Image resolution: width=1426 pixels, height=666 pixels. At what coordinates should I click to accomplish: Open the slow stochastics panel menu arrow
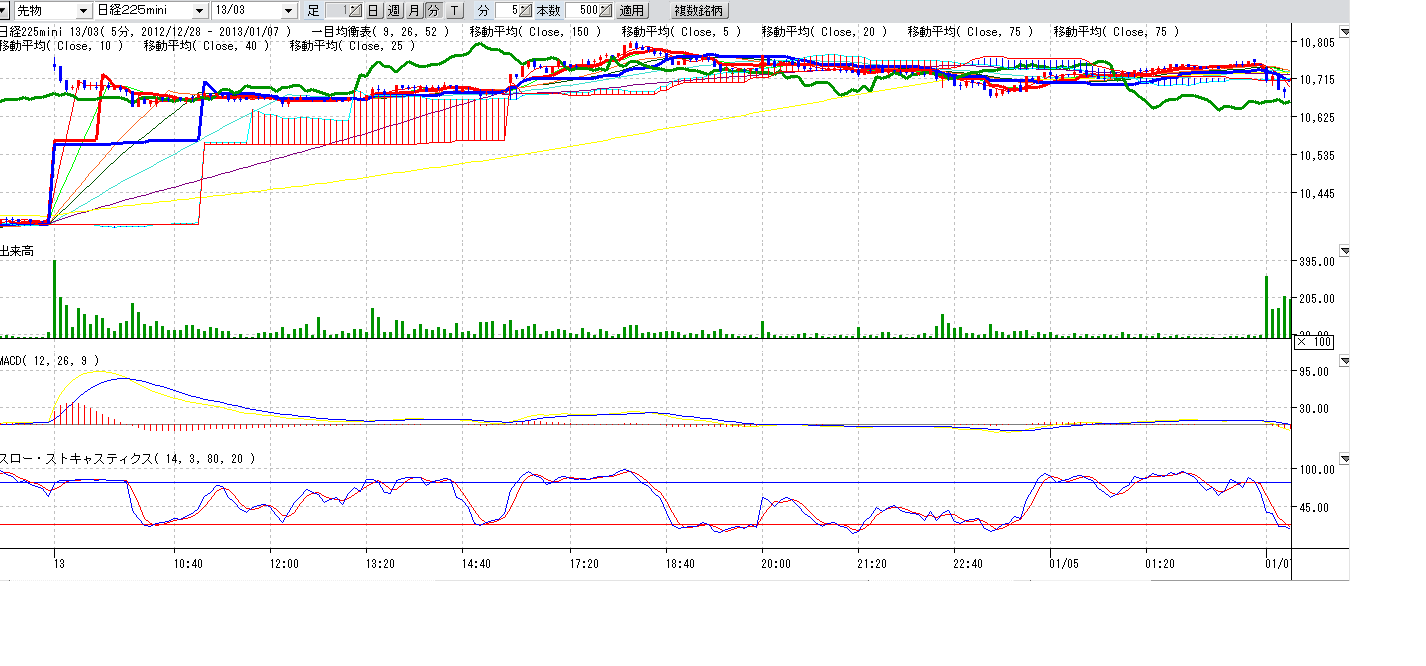click(1344, 458)
